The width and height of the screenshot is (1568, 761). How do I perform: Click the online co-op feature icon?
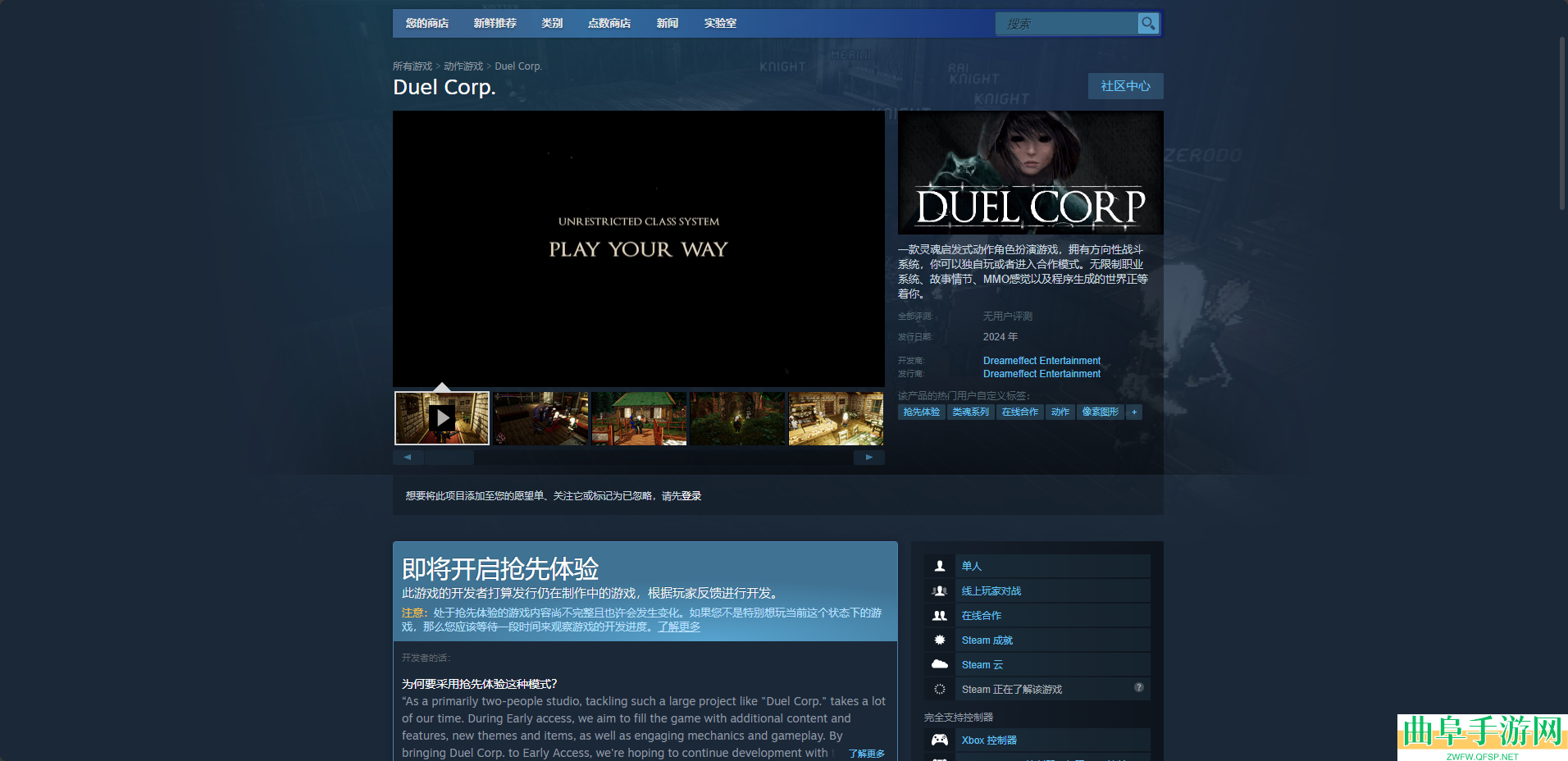[x=940, y=615]
